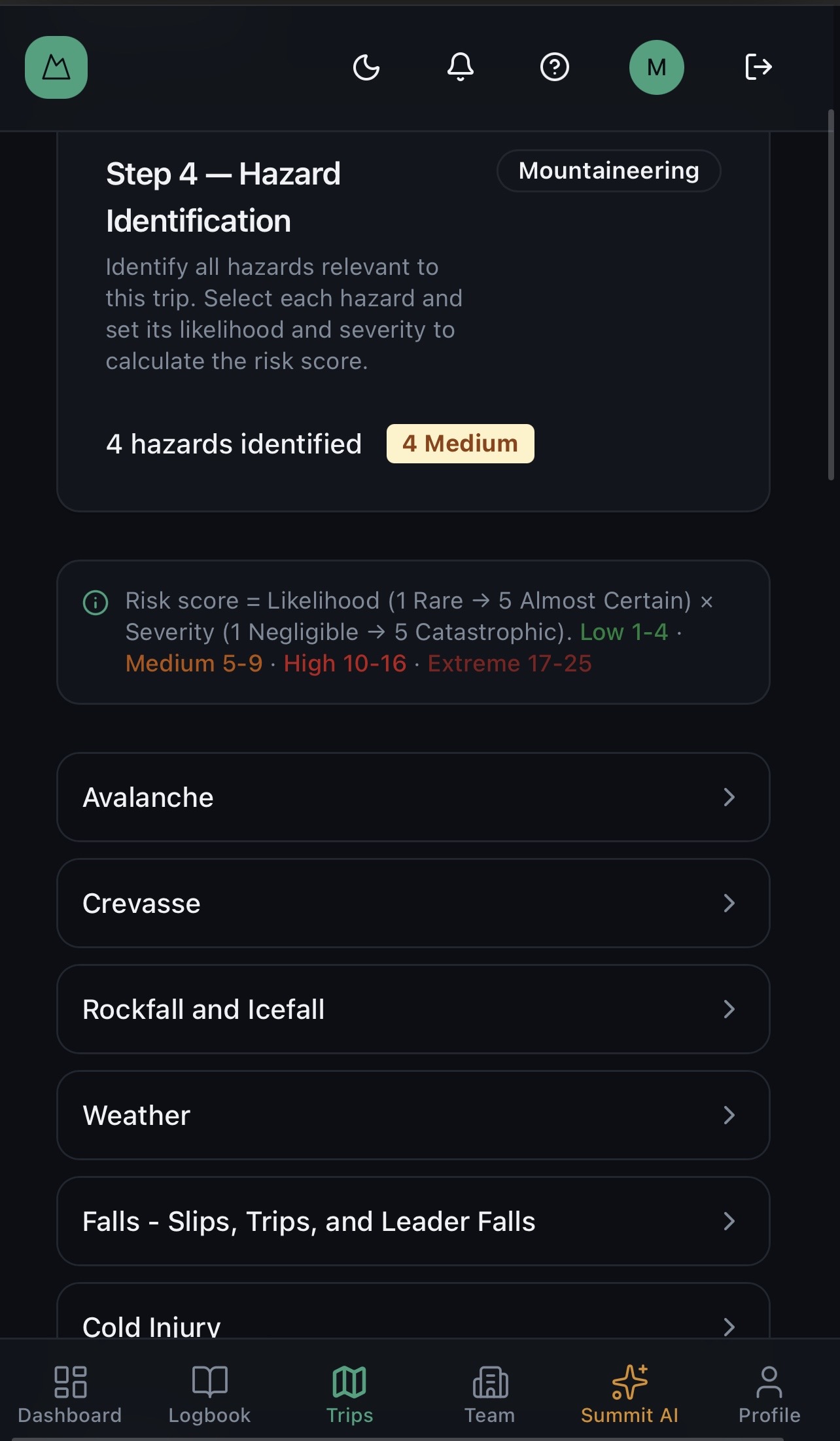Select the 4 Medium badge
This screenshot has width=840, height=1441.
click(460, 443)
